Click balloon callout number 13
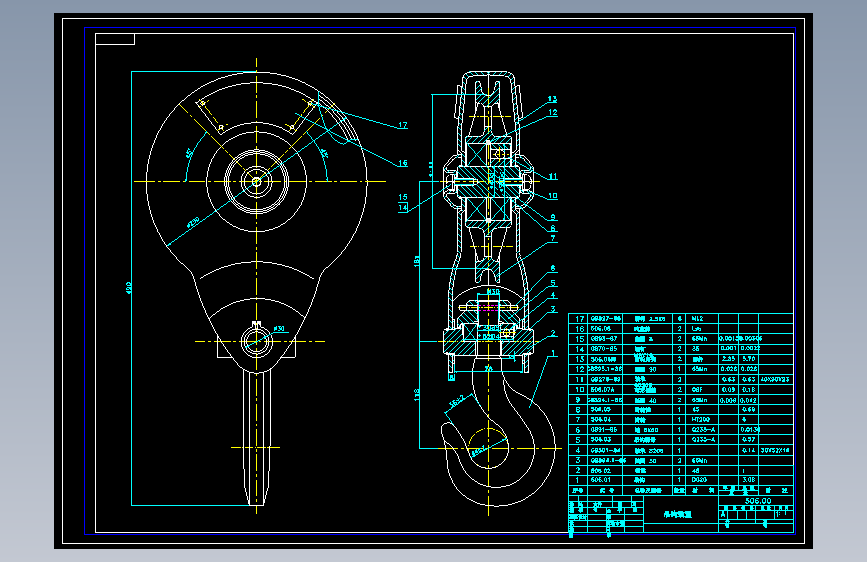867x562 pixels. click(552, 99)
